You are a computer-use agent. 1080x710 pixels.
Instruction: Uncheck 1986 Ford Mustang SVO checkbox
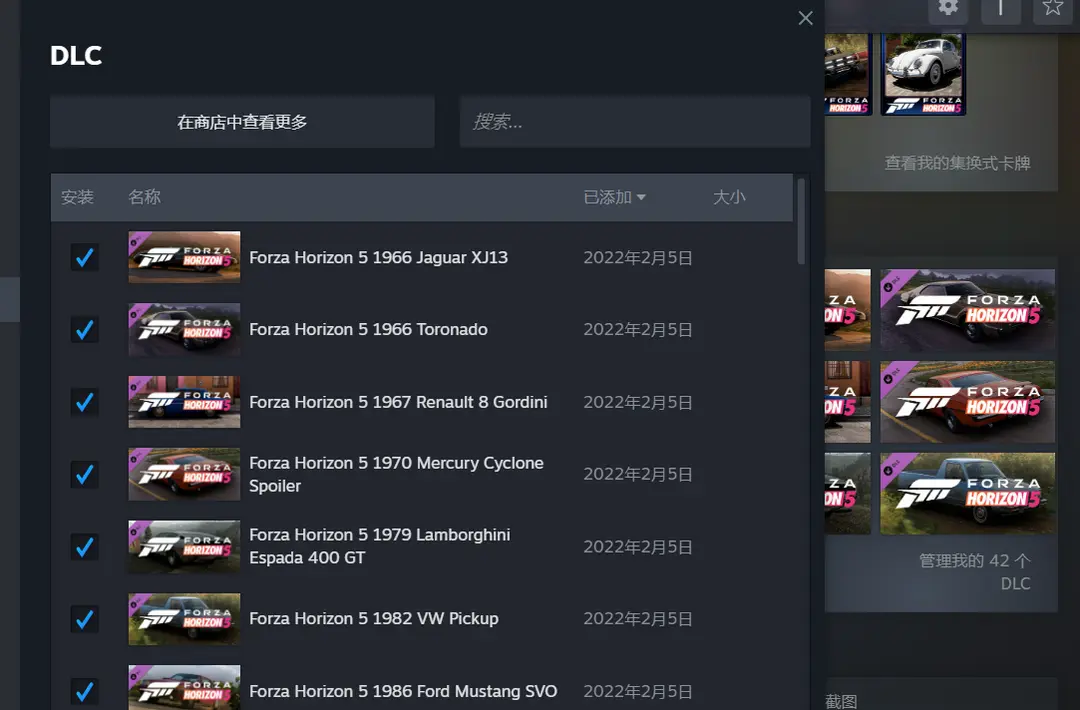tap(85, 691)
